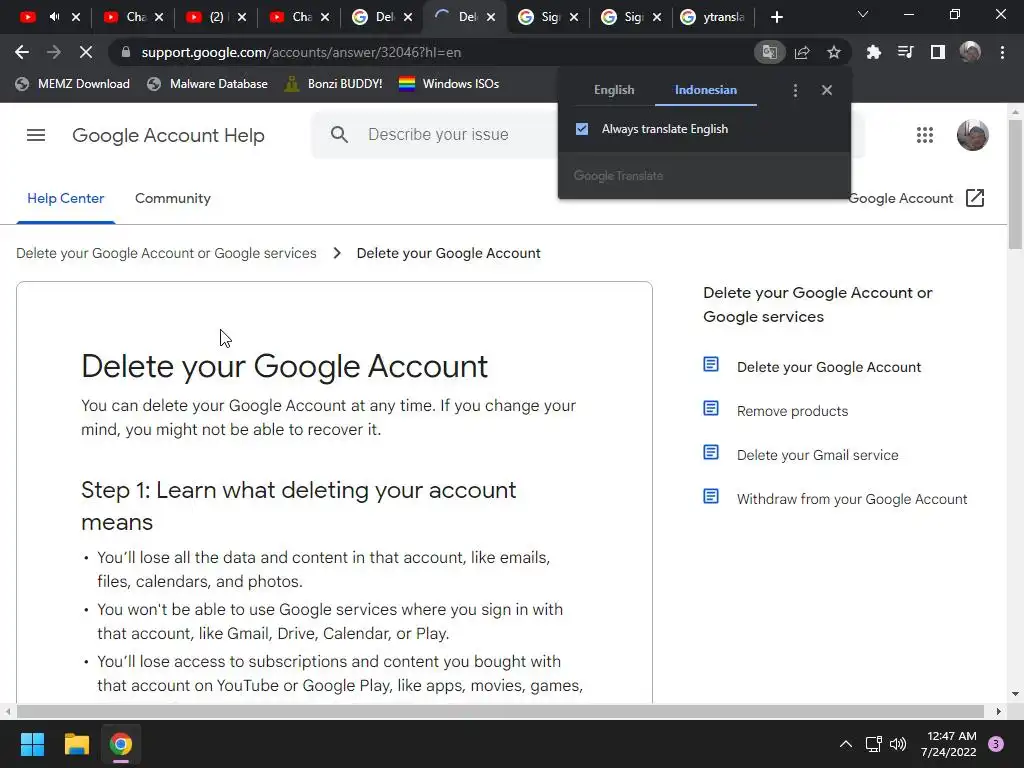1024x768 pixels.
Task: Open Bonzi BUDDY! bookmark
Action: tap(334, 84)
